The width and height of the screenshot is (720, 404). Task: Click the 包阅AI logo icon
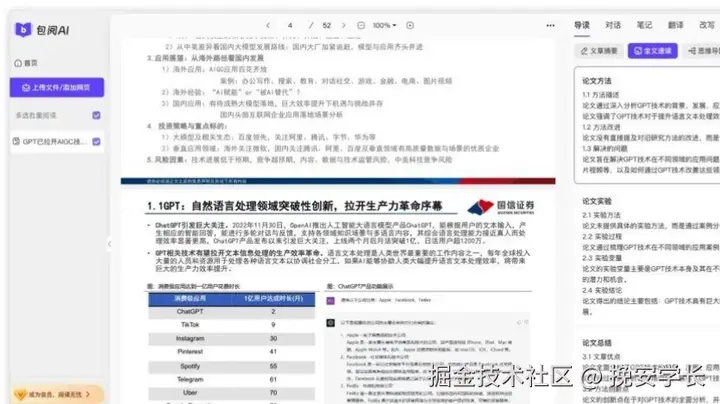[23, 30]
